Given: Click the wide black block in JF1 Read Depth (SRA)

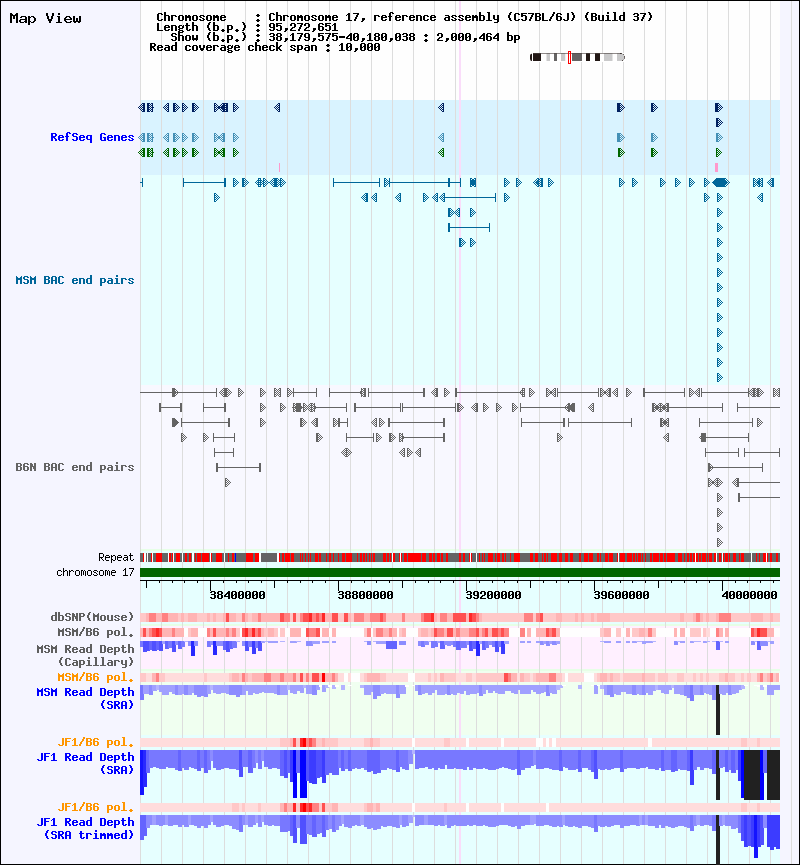Looking at the screenshot, I should (x=752, y=775).
